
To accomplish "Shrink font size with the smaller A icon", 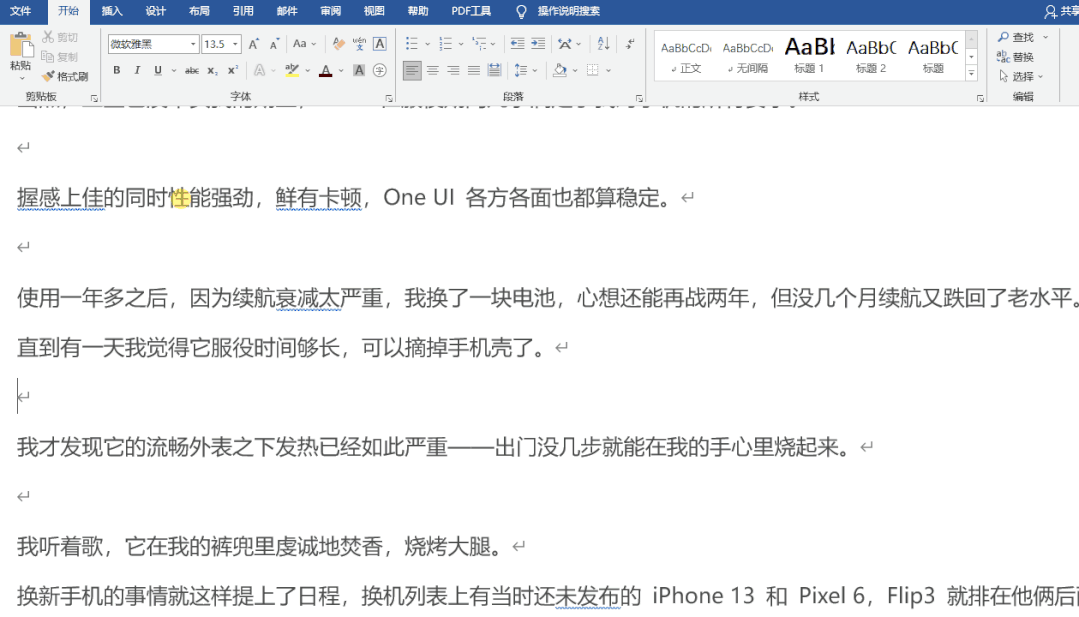I will [274, 44].
